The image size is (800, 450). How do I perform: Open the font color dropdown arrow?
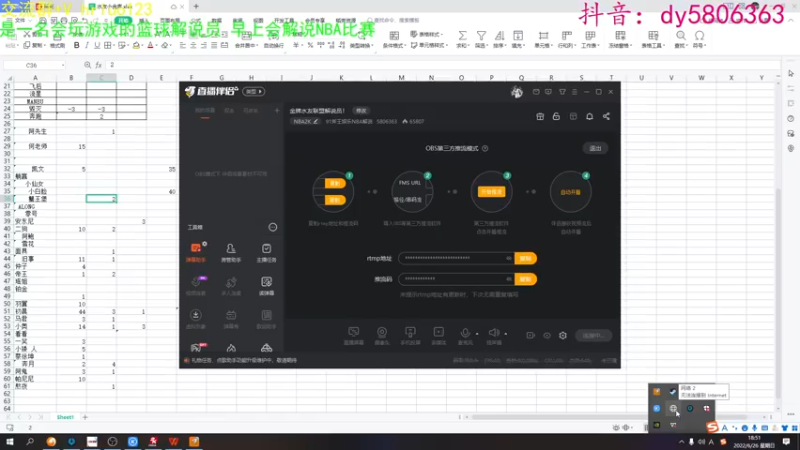pos(157,46)
